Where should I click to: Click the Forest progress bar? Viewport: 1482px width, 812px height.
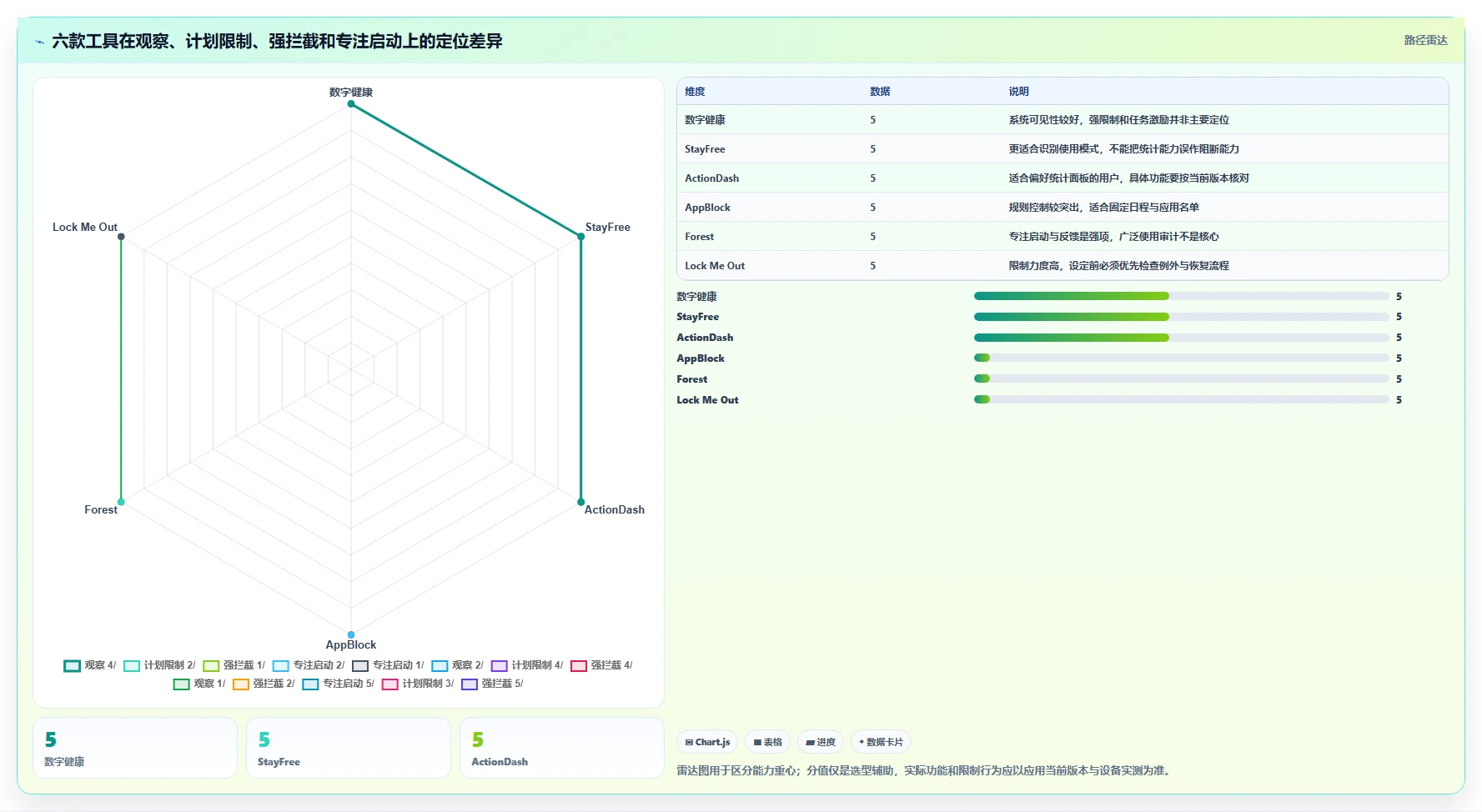coord(1181,378)
